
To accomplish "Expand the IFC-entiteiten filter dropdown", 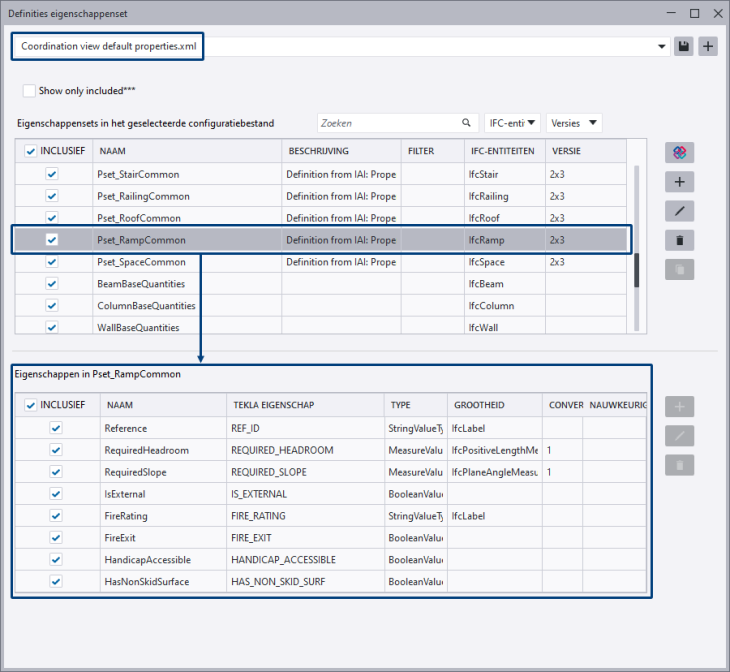I will coord(512,123).
